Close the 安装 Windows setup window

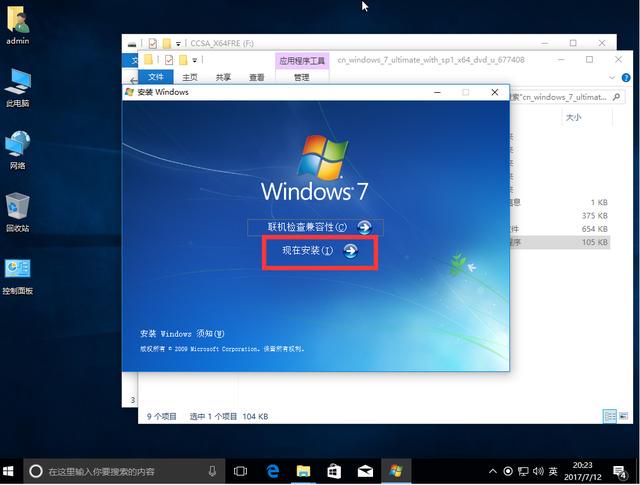495,92
